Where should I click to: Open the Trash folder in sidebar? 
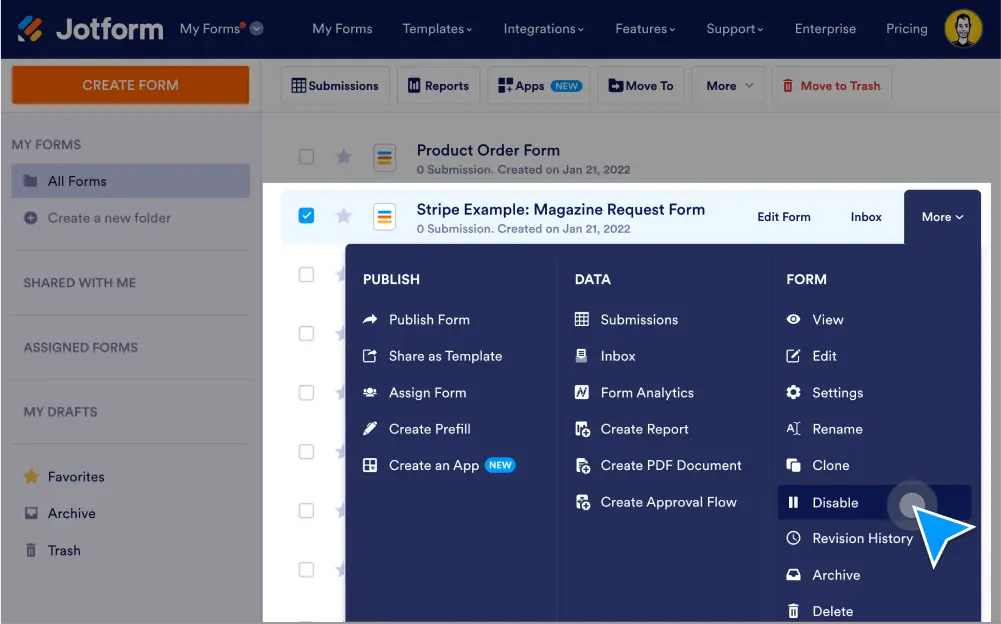point(64,550)
